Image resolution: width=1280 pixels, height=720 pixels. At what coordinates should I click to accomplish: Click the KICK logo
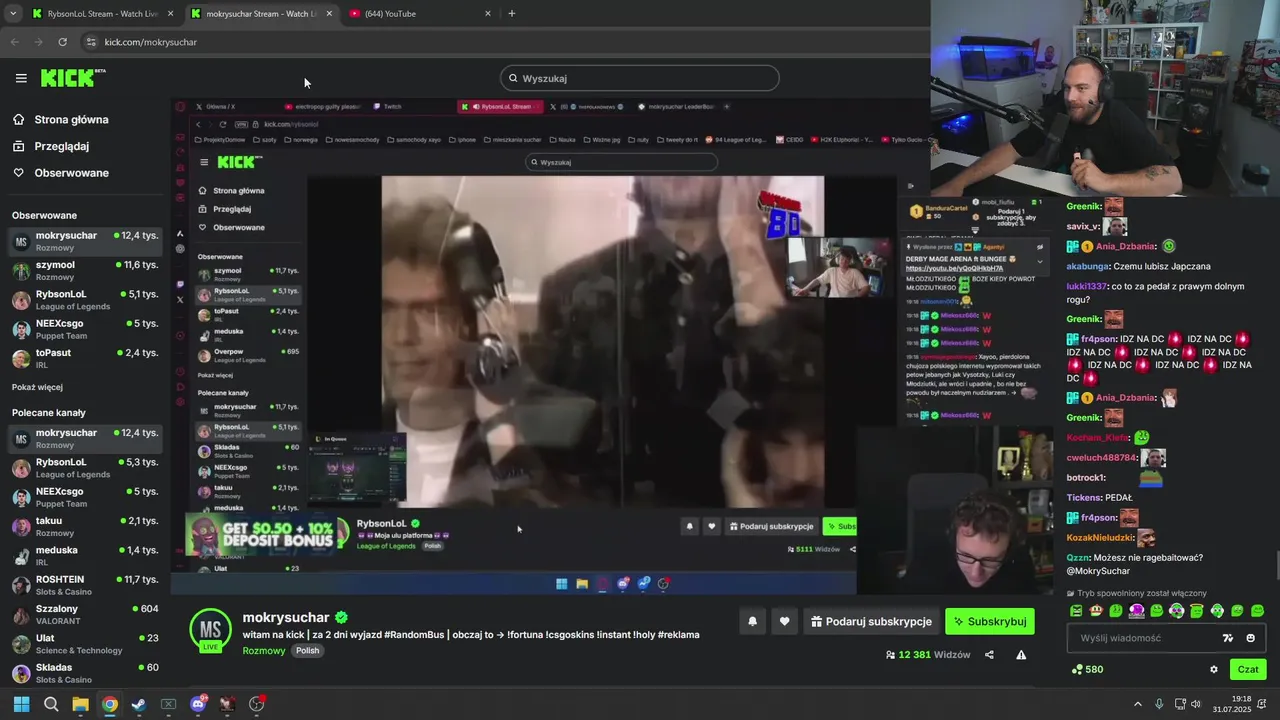pyautogui.click(x=72, y=77)
